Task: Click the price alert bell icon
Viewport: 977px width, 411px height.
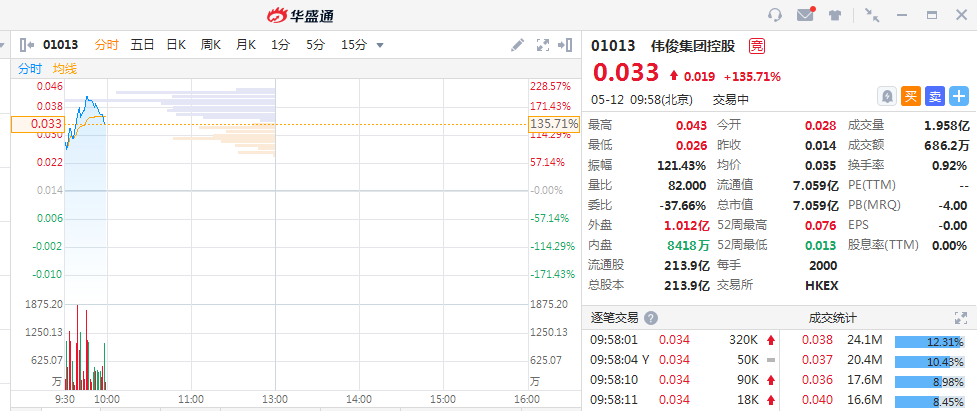Action: (887, 96)
